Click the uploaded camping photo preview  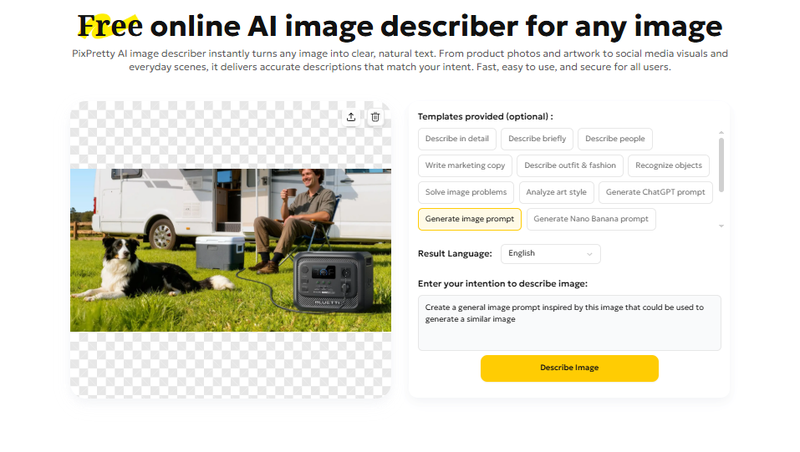pyautogui.click(x=230, y=249)
